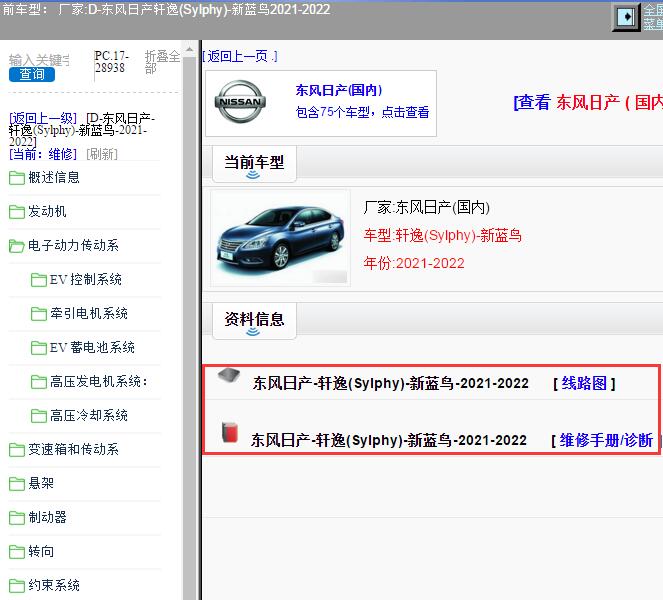Open the 线路图 wiring diagram link
This screenshot has height=600, width=663.
pos(584,384)
